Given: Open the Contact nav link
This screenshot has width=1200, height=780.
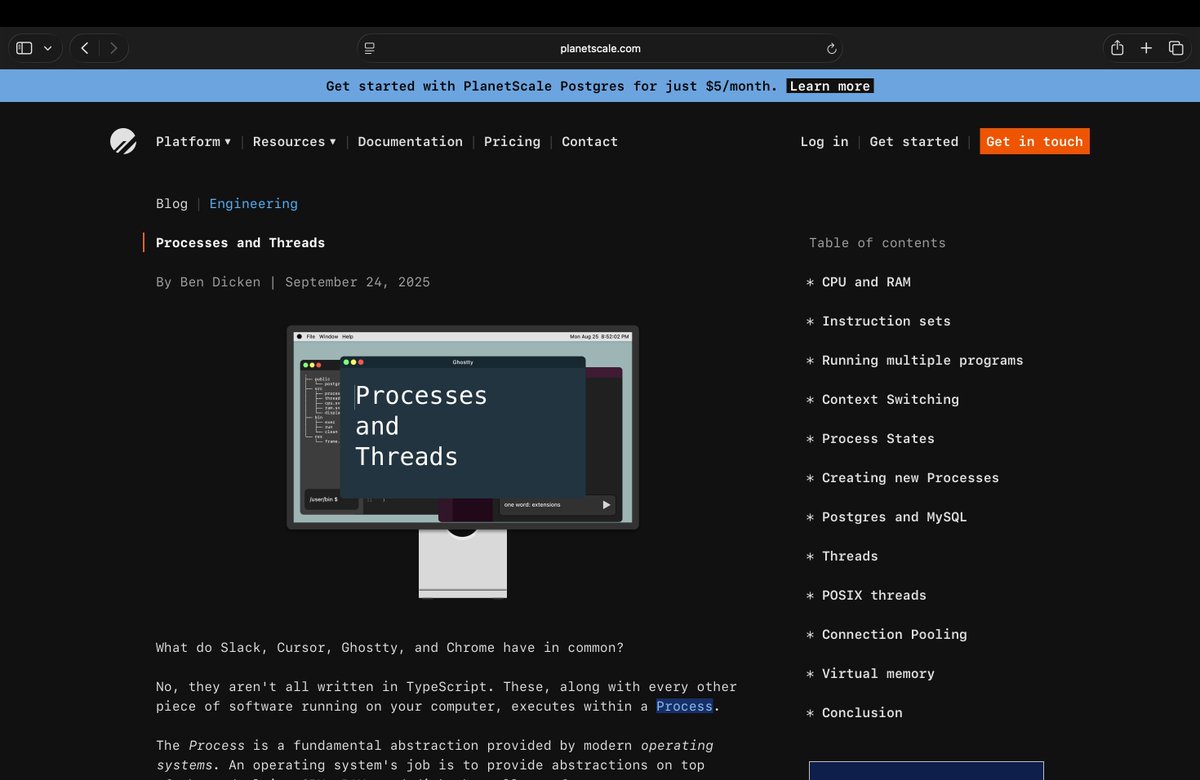Looking at the screenshot, I should pos(590,141).
